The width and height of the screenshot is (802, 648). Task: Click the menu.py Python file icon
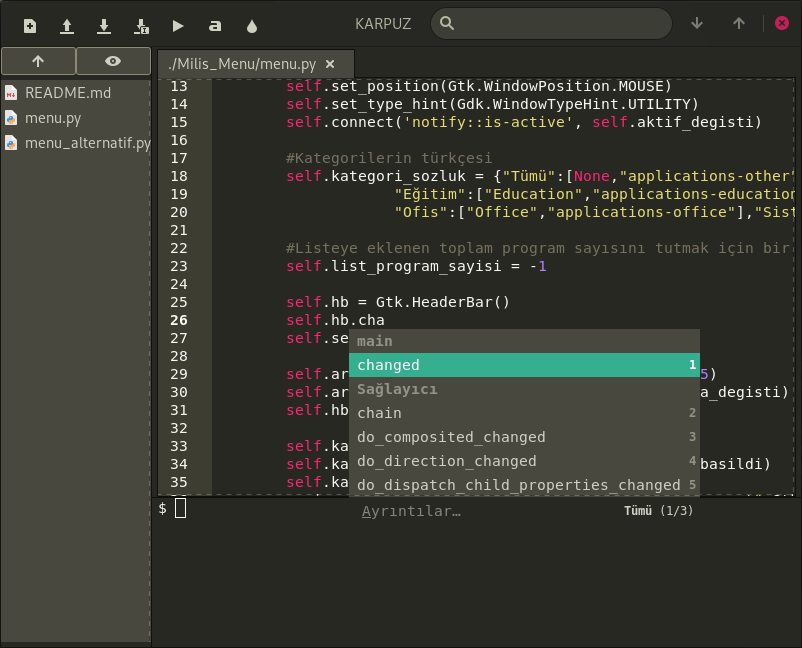(11, 118)
